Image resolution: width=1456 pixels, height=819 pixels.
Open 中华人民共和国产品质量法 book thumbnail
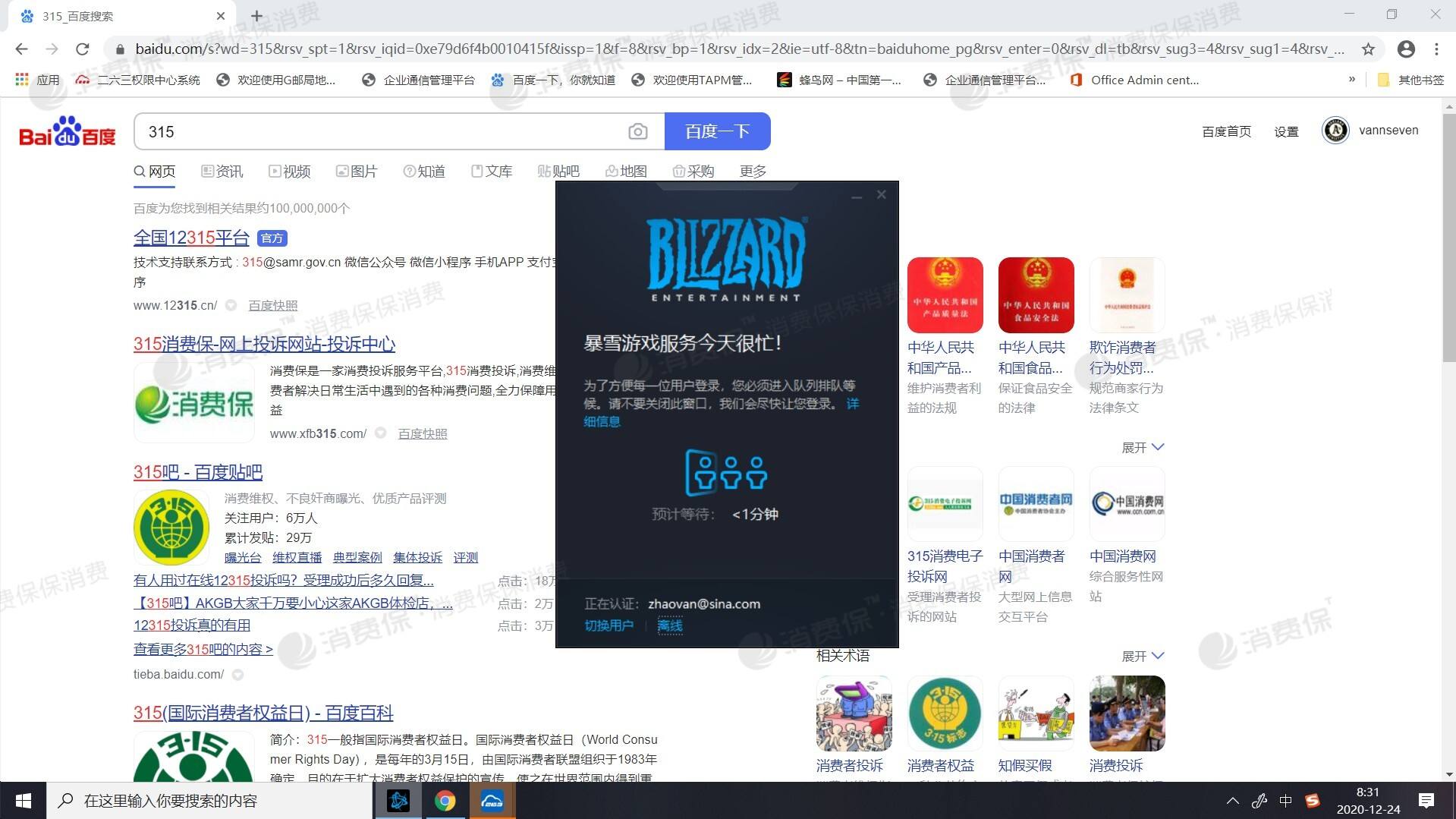(x=945, y=295)
